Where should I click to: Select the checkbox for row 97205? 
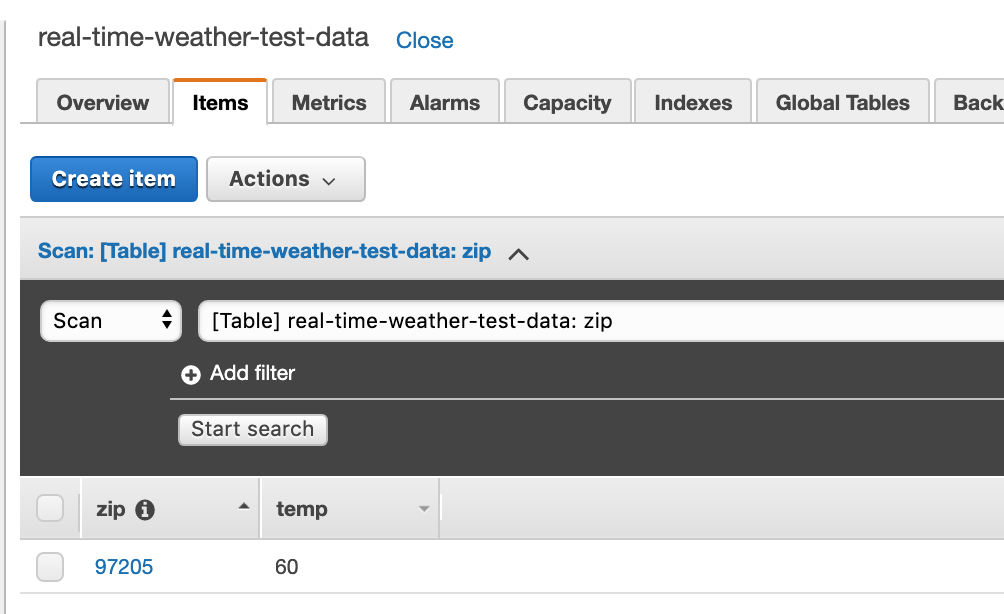pos(50,567)
